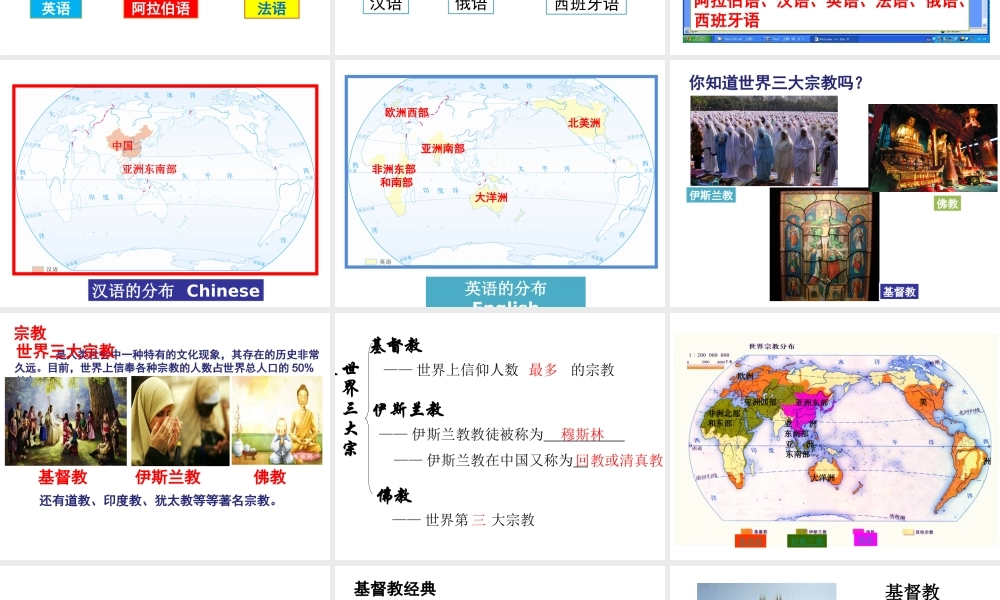
Task: Click the 欧洲 label on religion map
Action: 745,376
